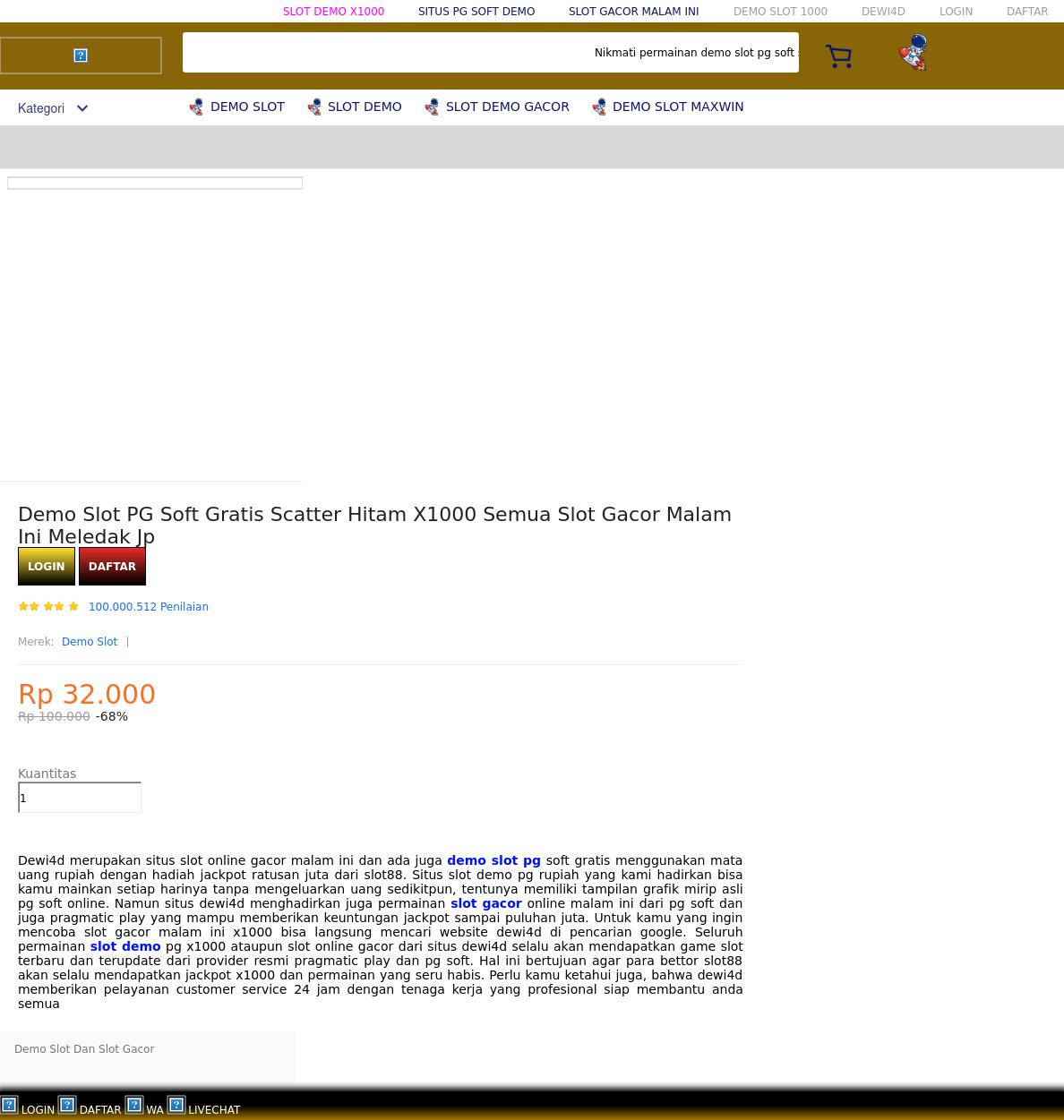The width and height of the screenshot is (1064, 1120).
Task: Click the shopping cart icon
Action: tap(838, 56)
